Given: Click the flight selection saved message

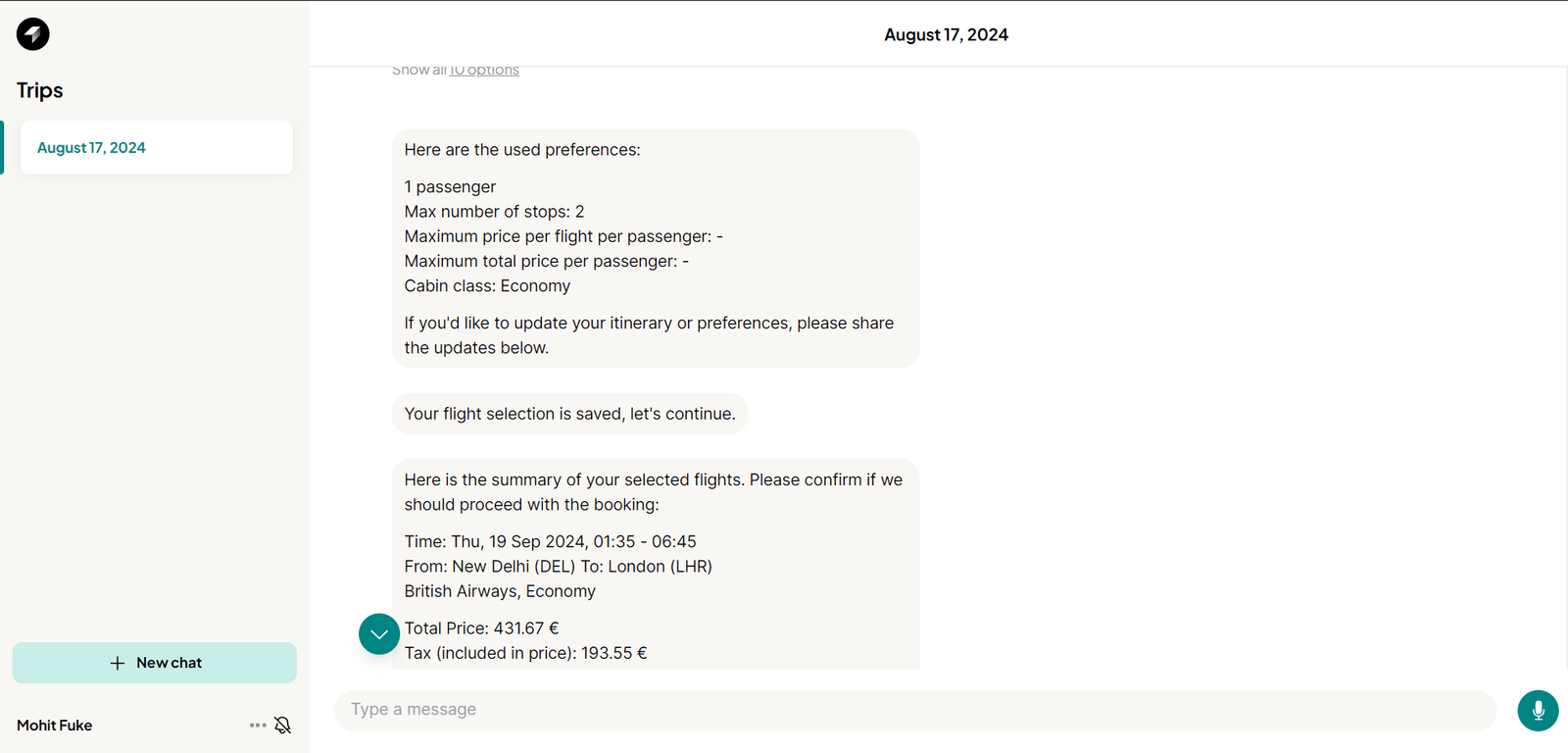Looking at the screenshot, I should (569, 414).
